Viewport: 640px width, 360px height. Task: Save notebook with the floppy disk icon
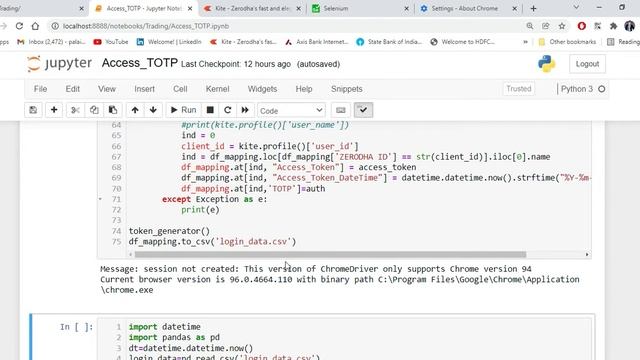33,110
